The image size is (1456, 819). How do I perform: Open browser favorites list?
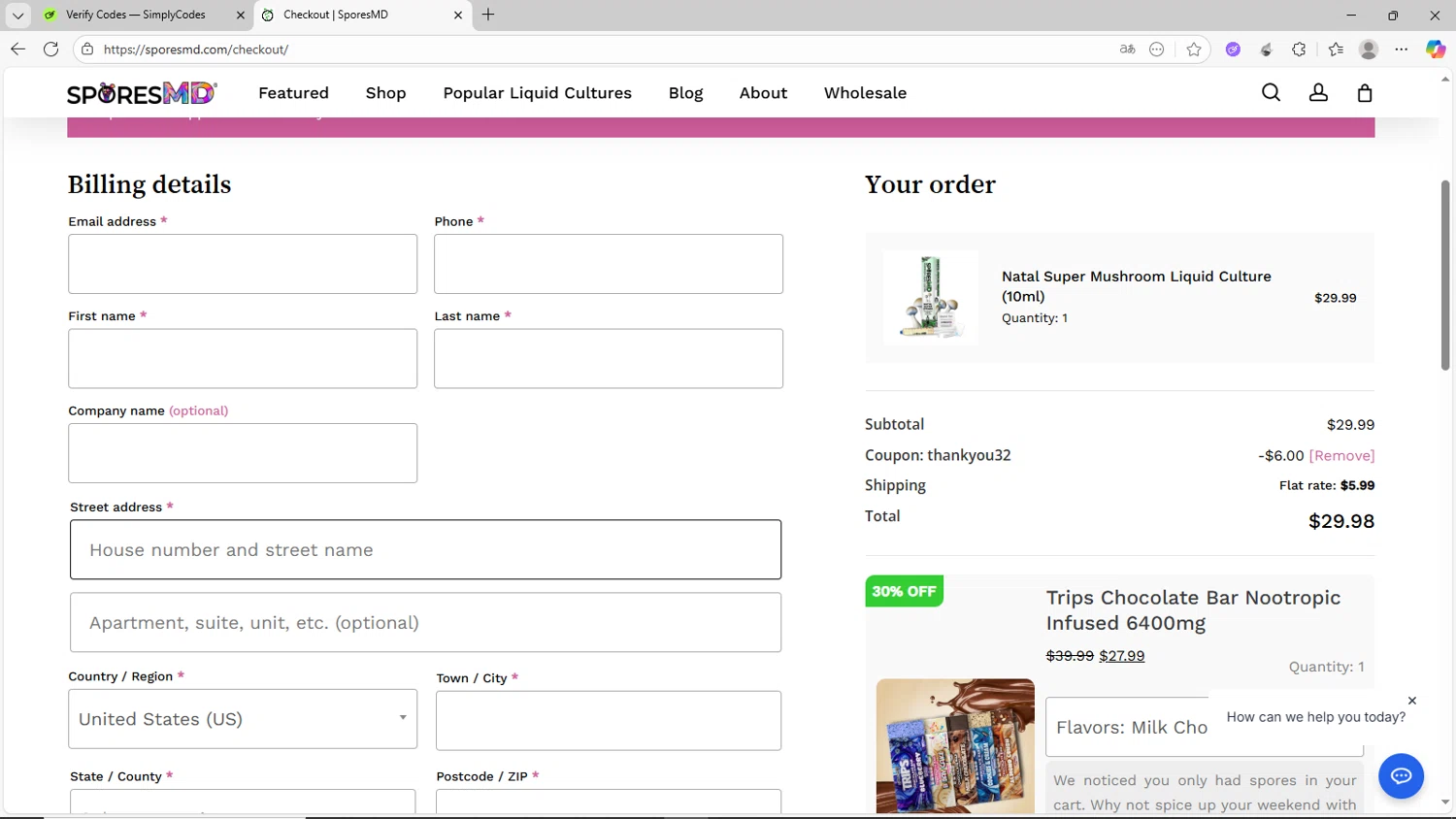tap(1336, 49)
